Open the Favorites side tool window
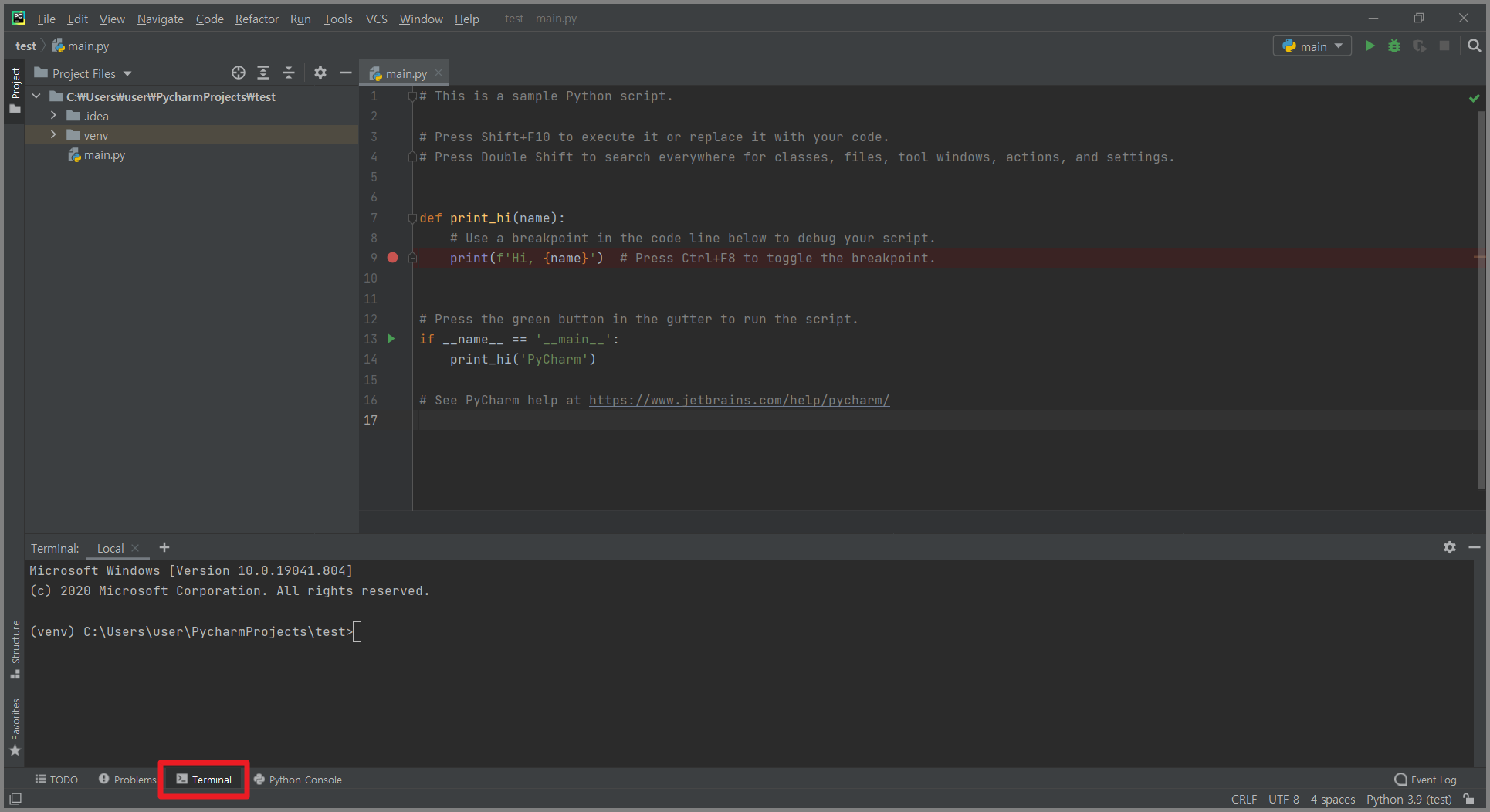Image resolution: width=1490 pixels, height=812 pixels. (x=15, y=728)
